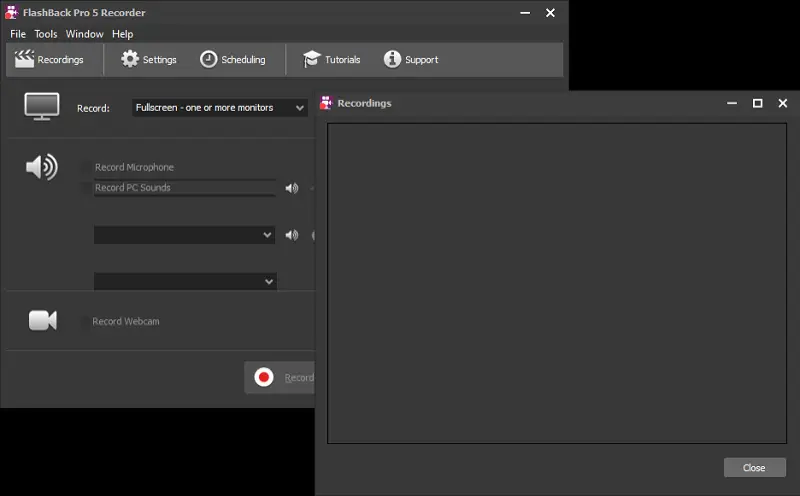Open Settings via the gear icon
Image resolution: width=800 pixels, height=496 pixels.
pyautogui.click(x=130, y=59)
